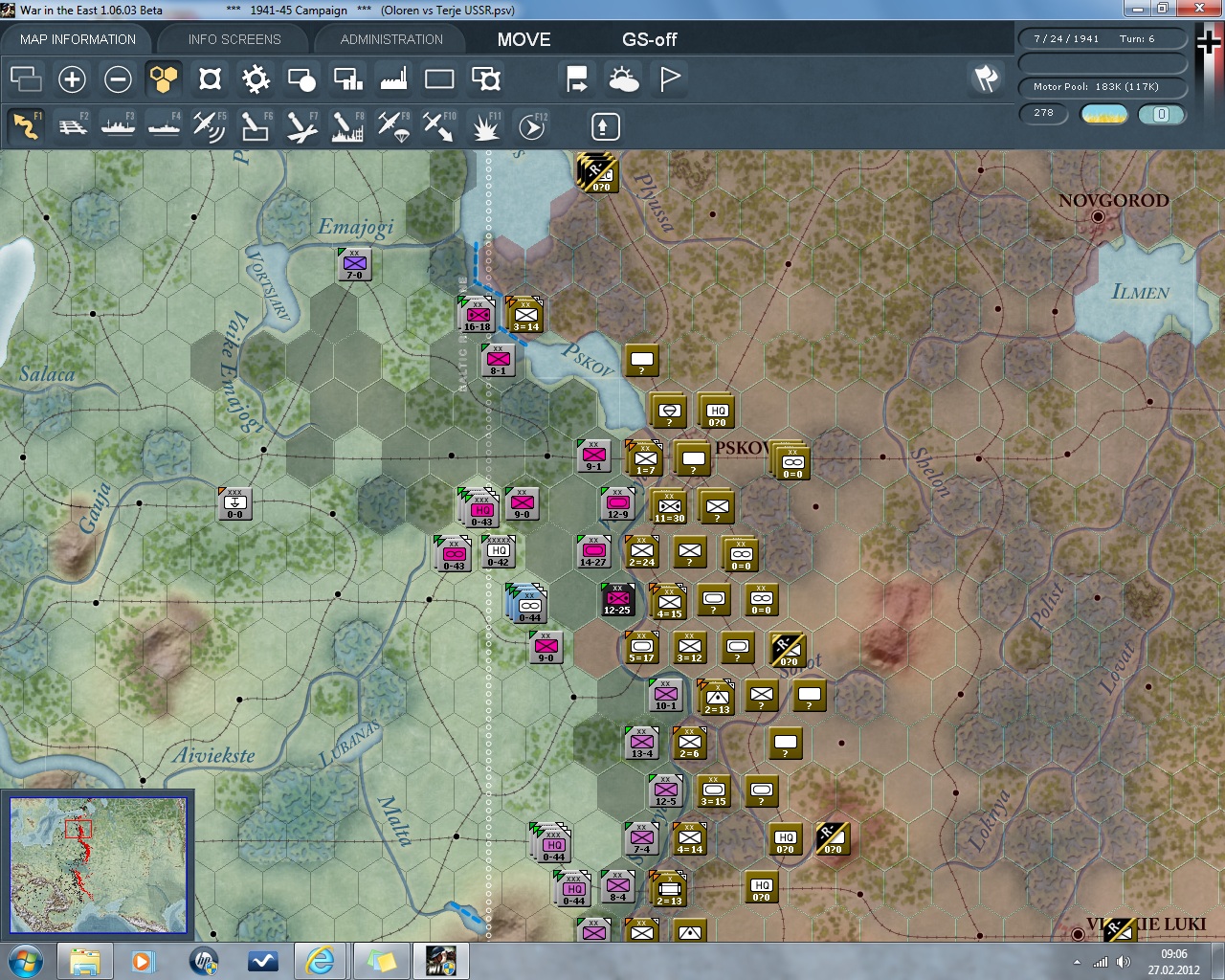
Task: Select Bomb city mode (F8) icon
Action: [x=347, y=125]
